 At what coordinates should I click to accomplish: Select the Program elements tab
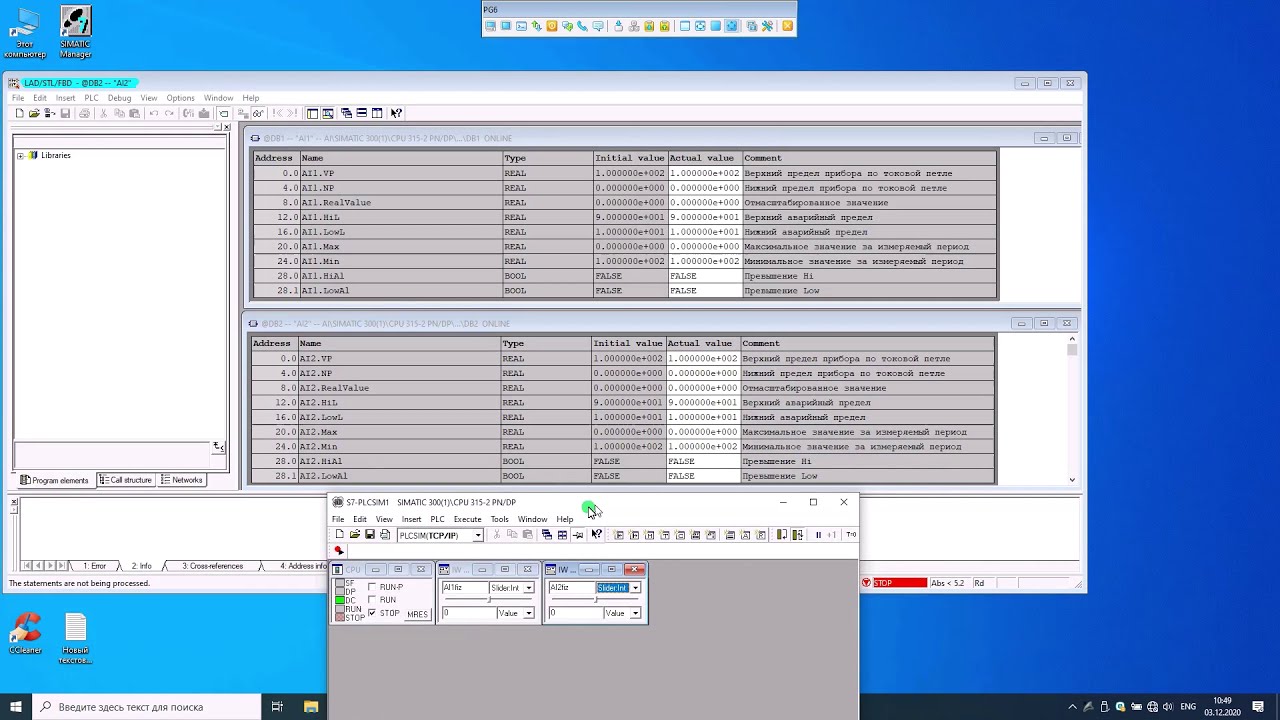(x=55, y=480)
